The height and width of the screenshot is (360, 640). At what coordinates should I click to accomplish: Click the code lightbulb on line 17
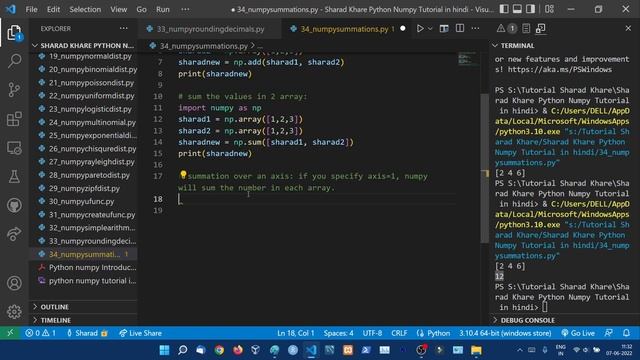pyautogui.click(x=183, y=175)
